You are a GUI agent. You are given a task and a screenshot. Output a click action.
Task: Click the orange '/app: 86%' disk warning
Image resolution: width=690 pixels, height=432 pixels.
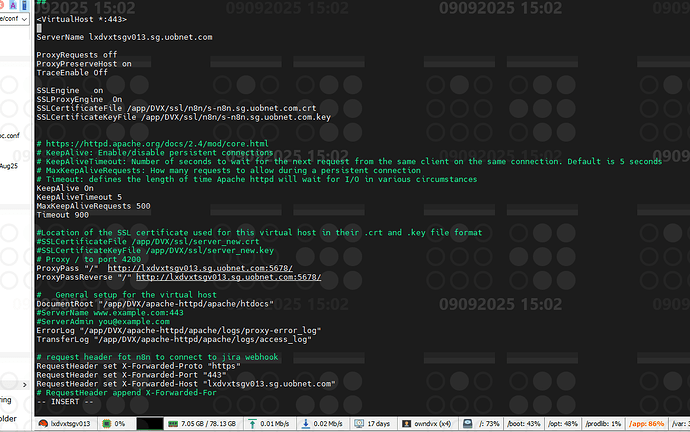click(646, 424)
